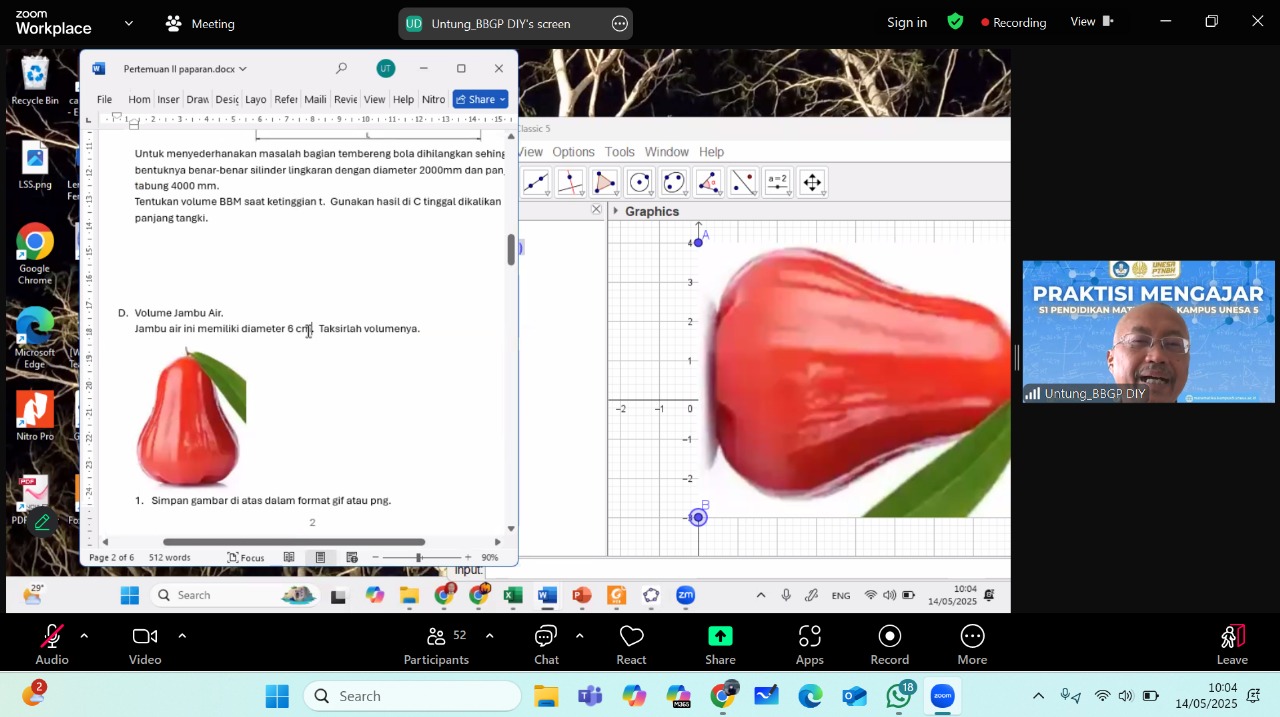Viewport: 1280px width, 717px height.
Task: Click Zoom Record button
Action: [890, 644]
